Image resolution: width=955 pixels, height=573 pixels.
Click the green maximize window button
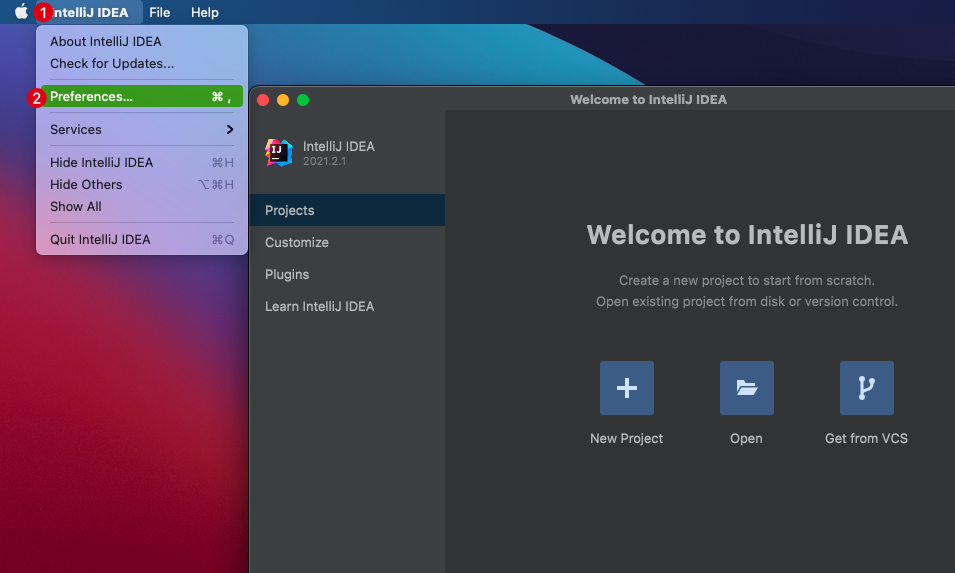[x=303, y=100]
